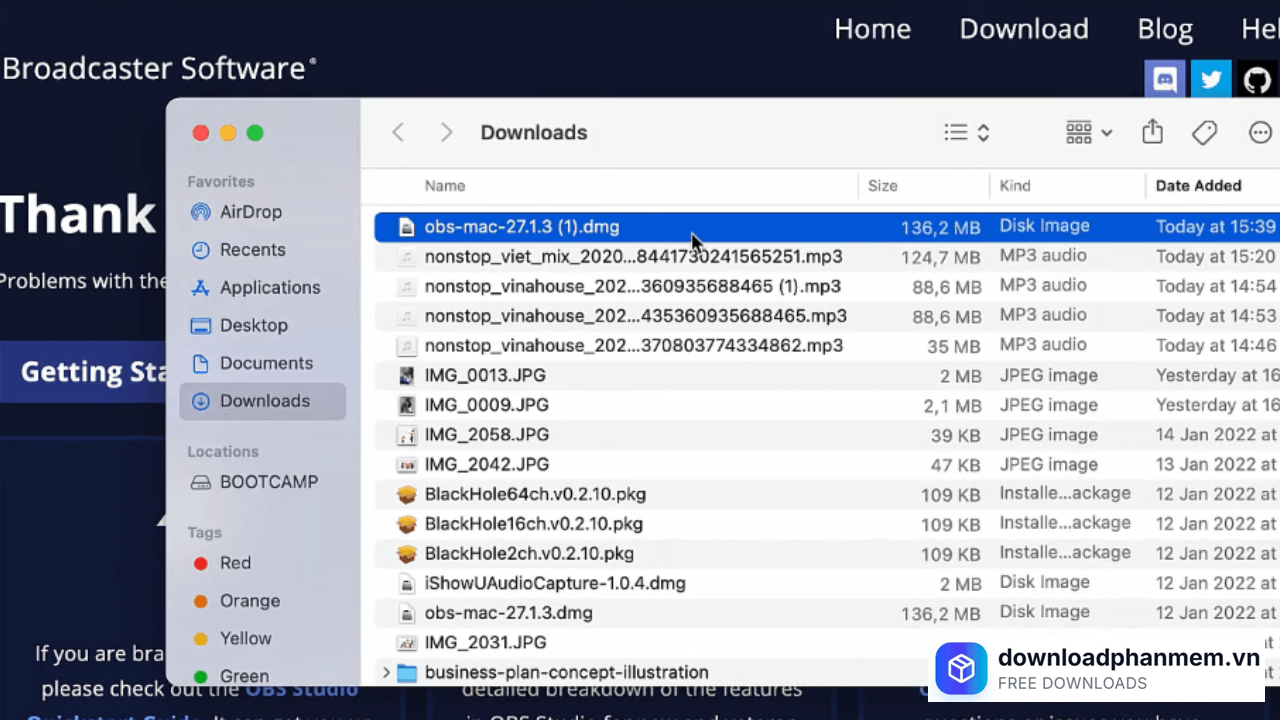Click the IMG_2042.JPG thumbnail icon

pyautogui.click(x=406, y=465)
